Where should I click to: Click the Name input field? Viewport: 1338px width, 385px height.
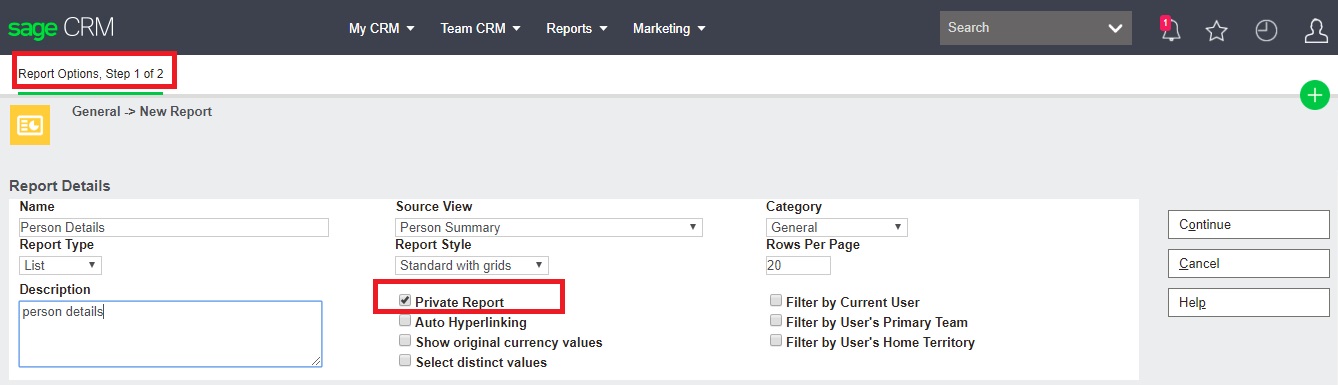(x=174, y=227)
